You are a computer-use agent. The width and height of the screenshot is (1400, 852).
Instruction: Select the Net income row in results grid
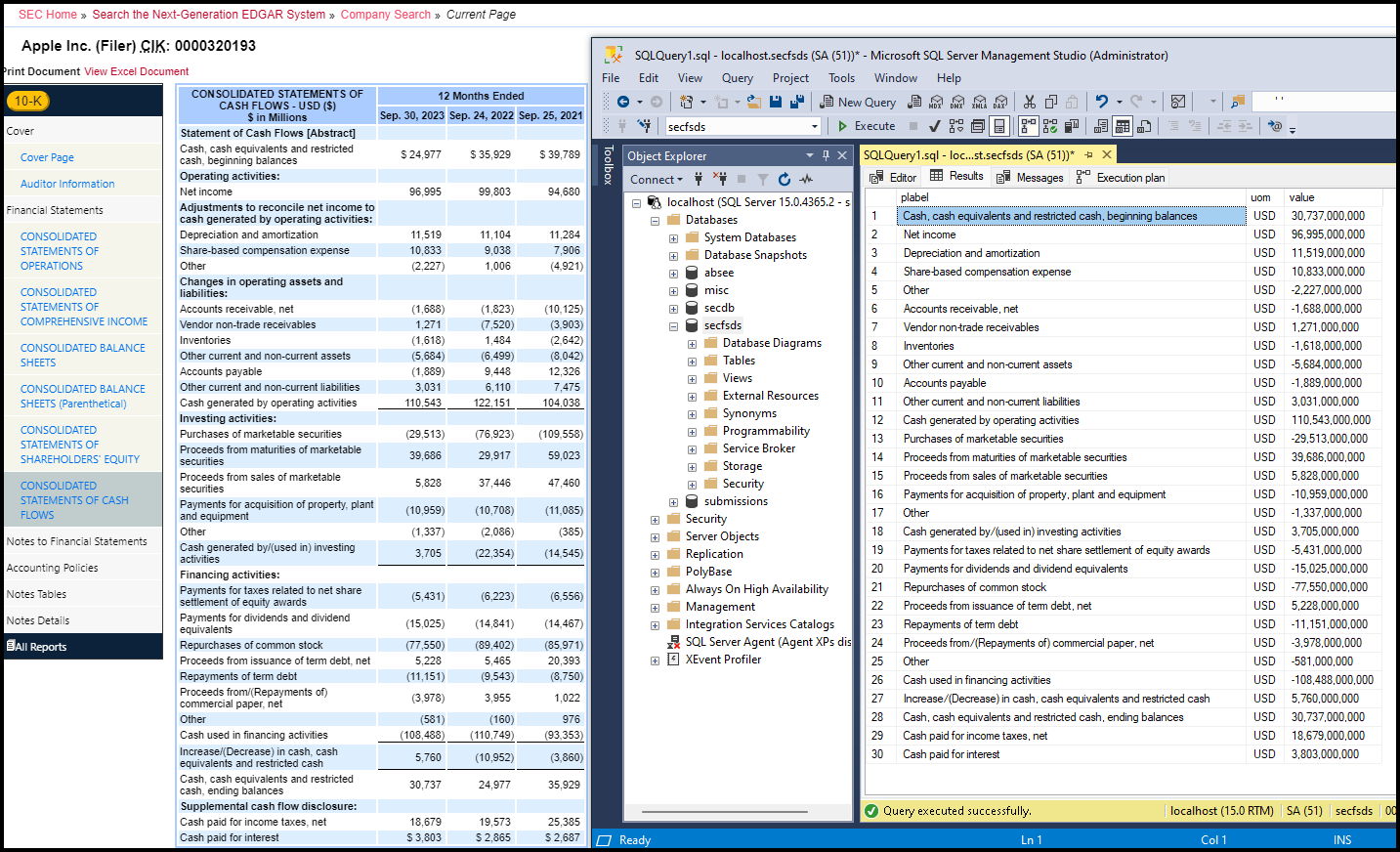[1124, 234]
